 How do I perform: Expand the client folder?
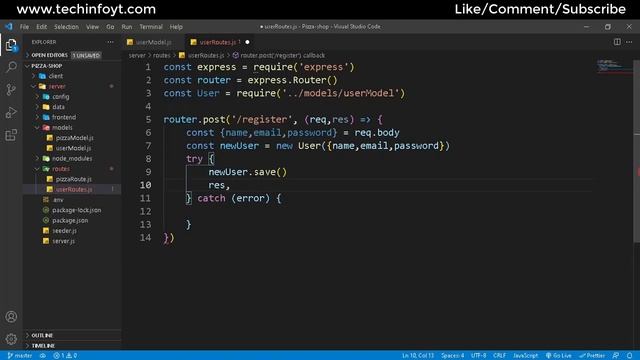click(x=72, y=76)
